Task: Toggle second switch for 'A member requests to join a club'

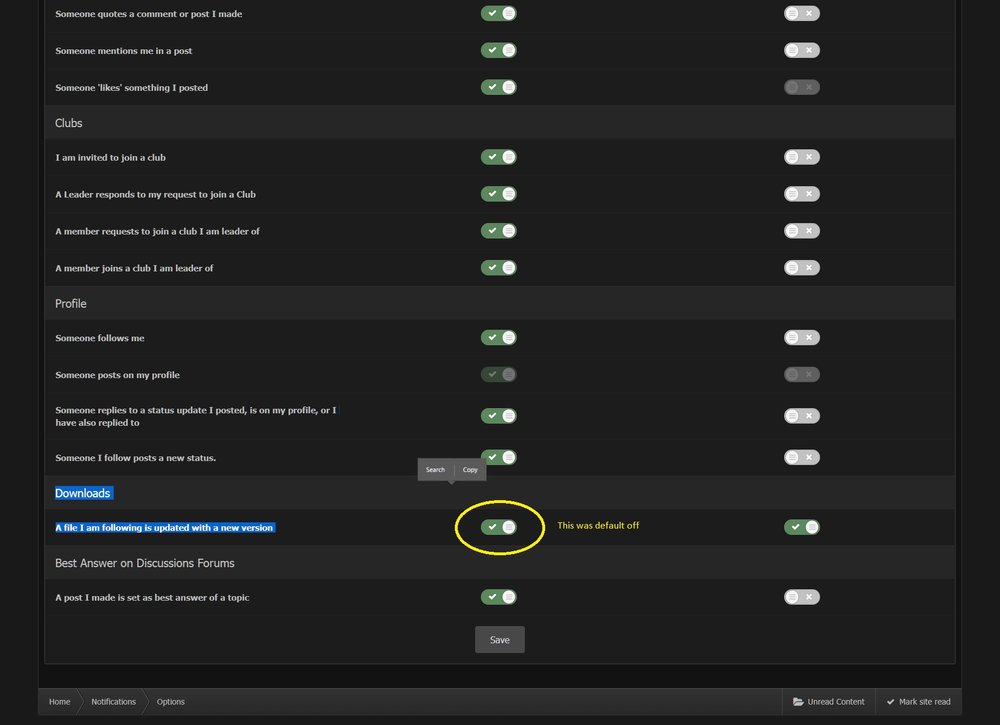Action: point(802,231)
